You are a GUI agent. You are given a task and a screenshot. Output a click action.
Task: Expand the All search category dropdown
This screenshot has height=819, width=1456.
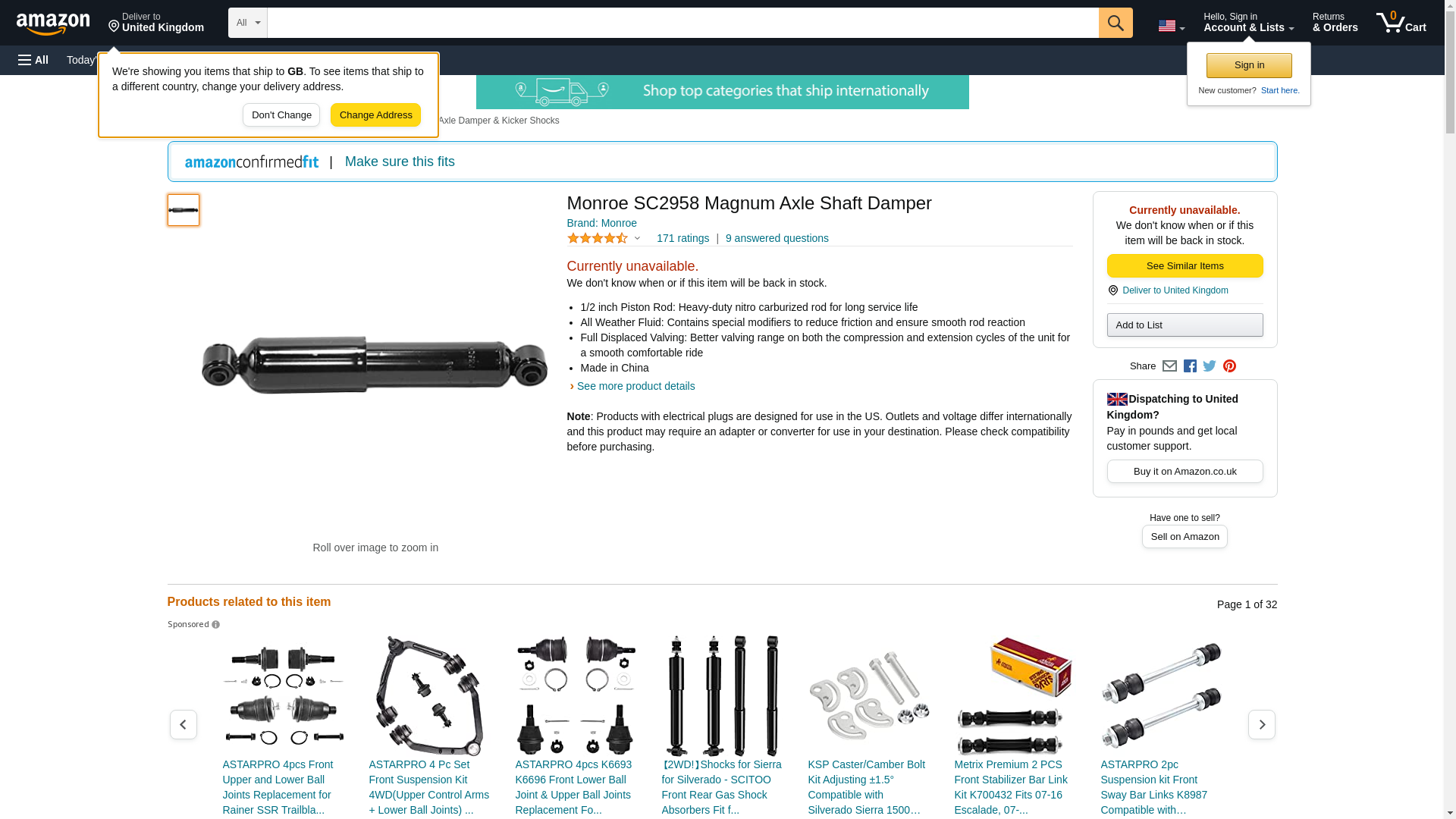[x=248, y=23]
